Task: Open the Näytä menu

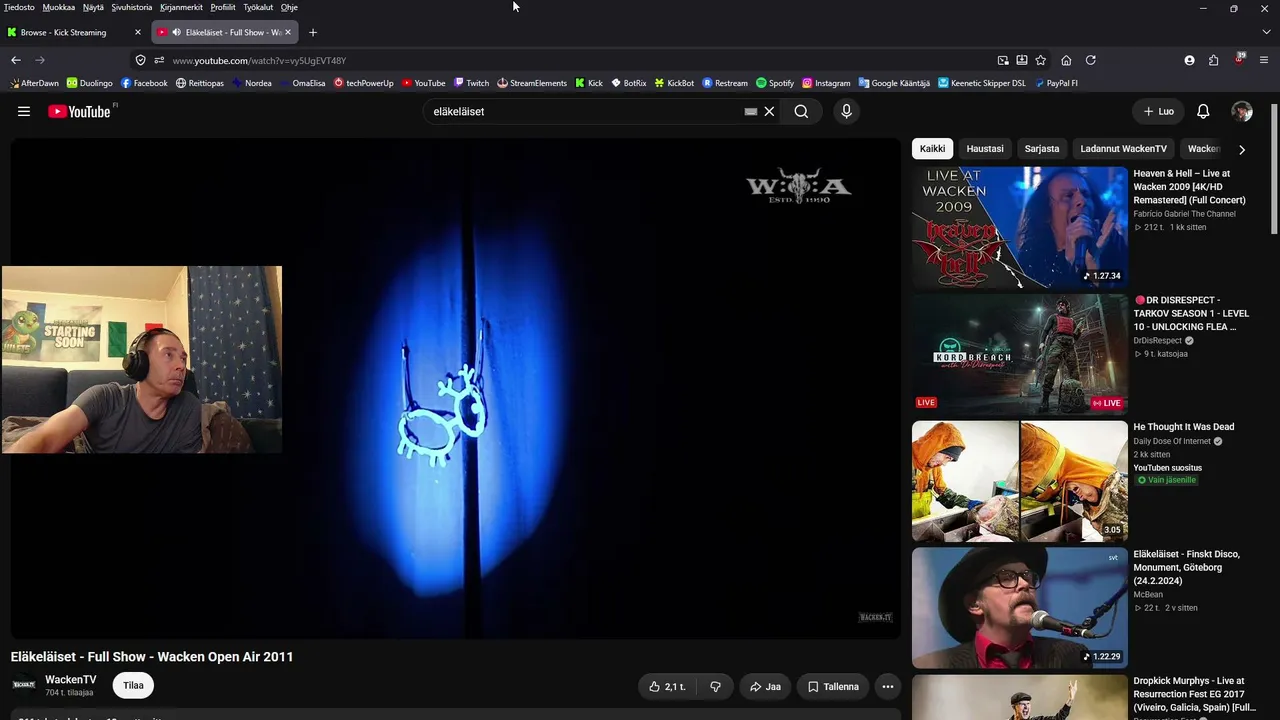Action: pyautogui.click(x=93, y=7)
